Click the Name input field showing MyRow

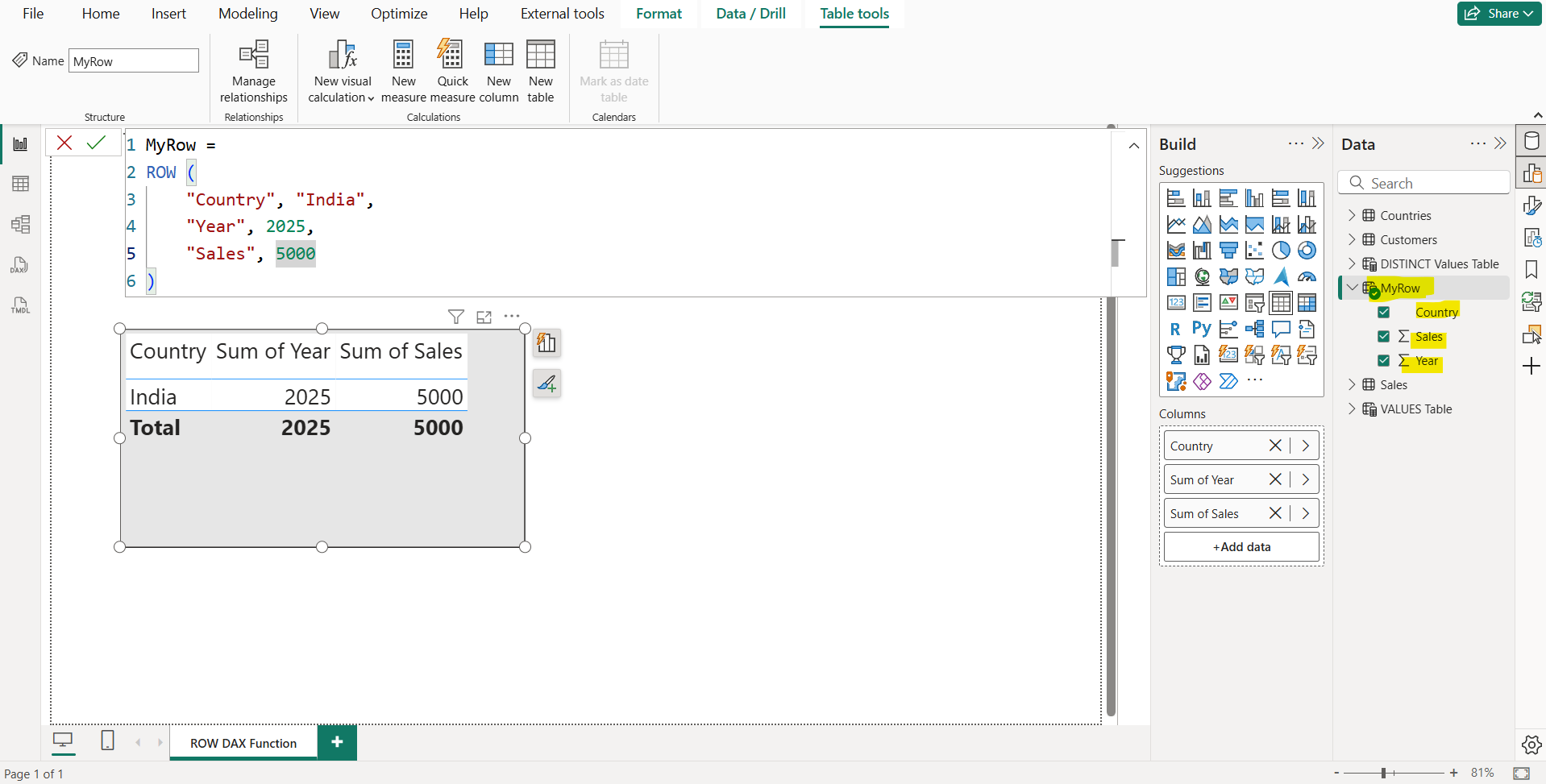[x=134, y=60]
